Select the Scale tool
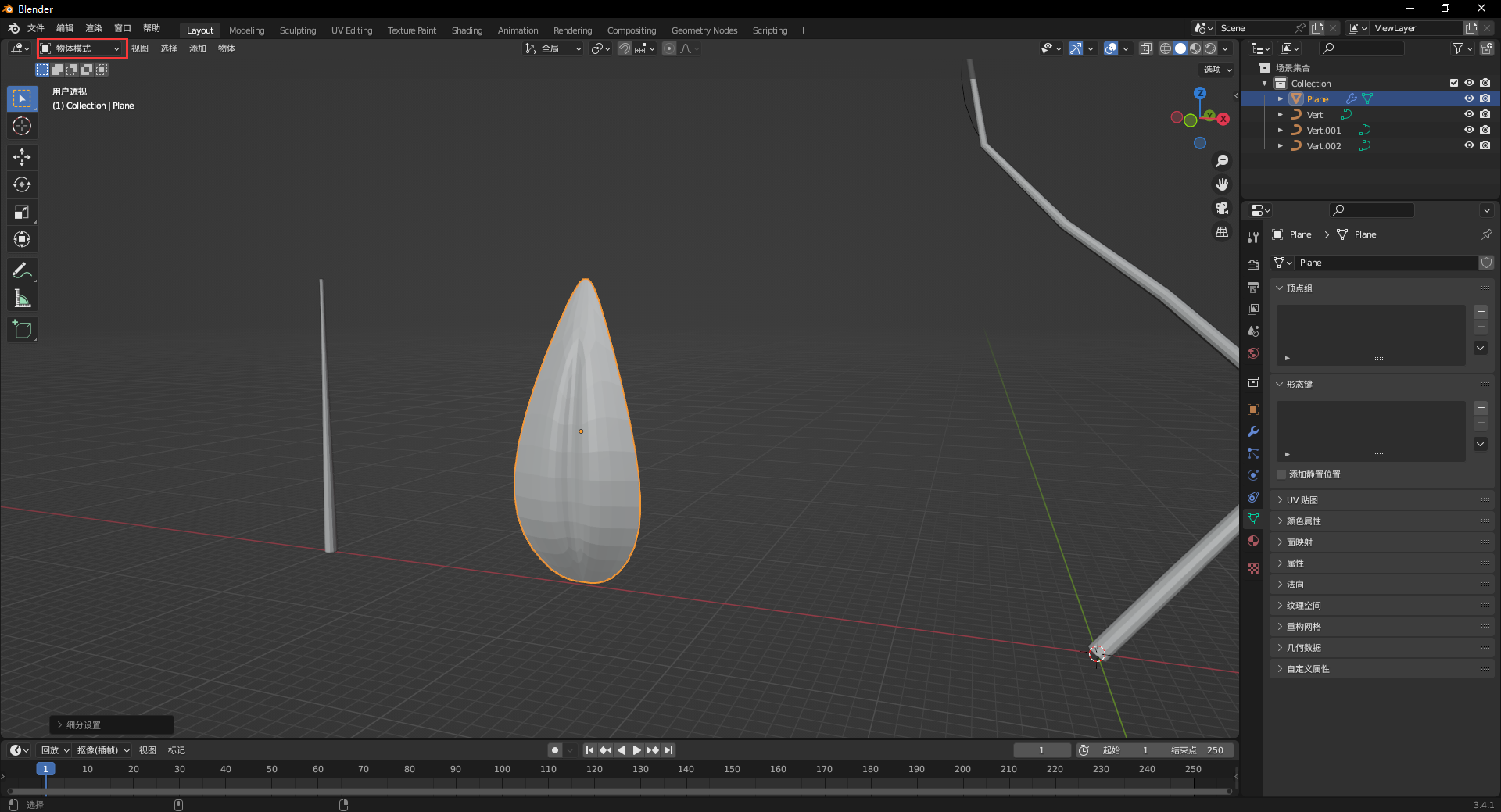Viewport: 1501px width, 812px height. click(x=22, y=212)
